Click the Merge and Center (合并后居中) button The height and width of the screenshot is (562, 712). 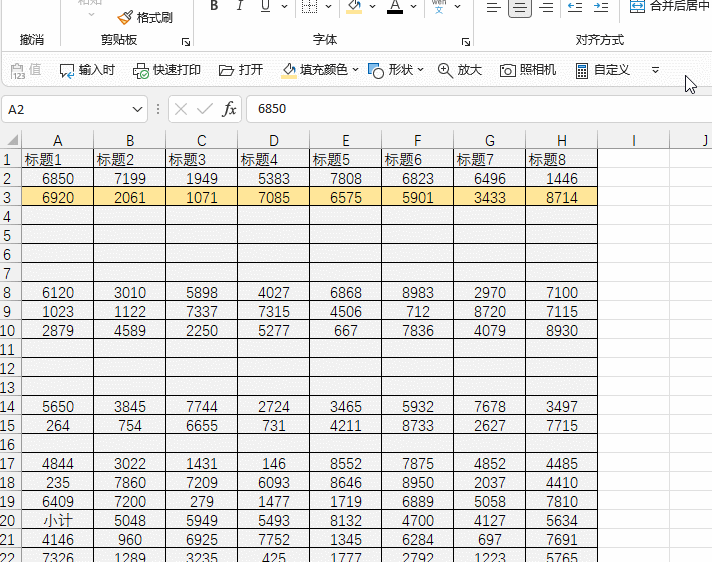(670, 6)
